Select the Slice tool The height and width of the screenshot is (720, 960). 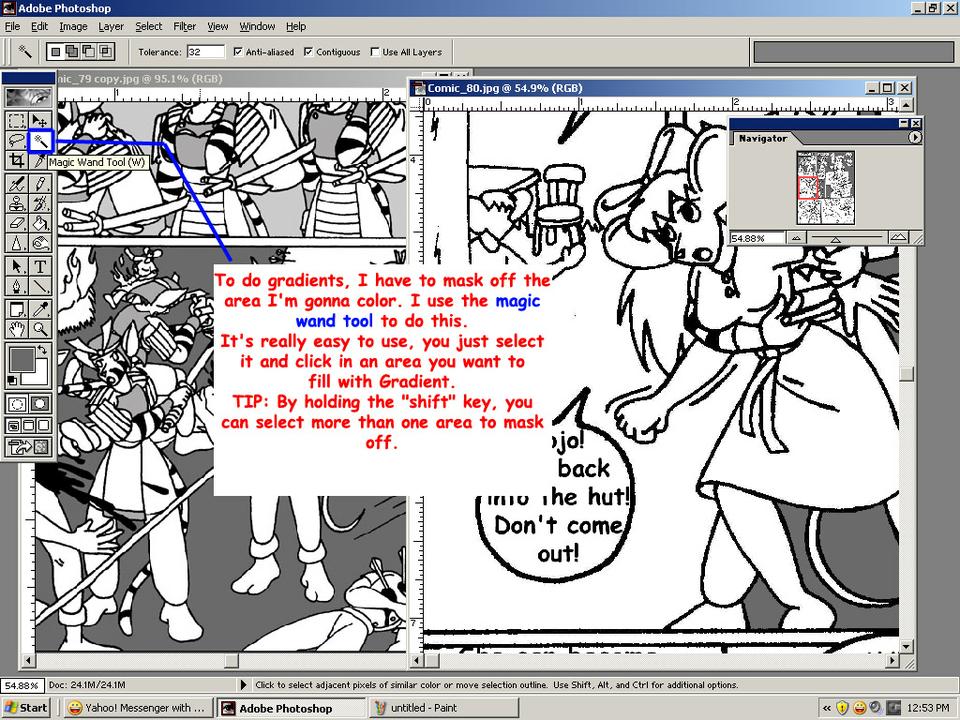point(40,161)
